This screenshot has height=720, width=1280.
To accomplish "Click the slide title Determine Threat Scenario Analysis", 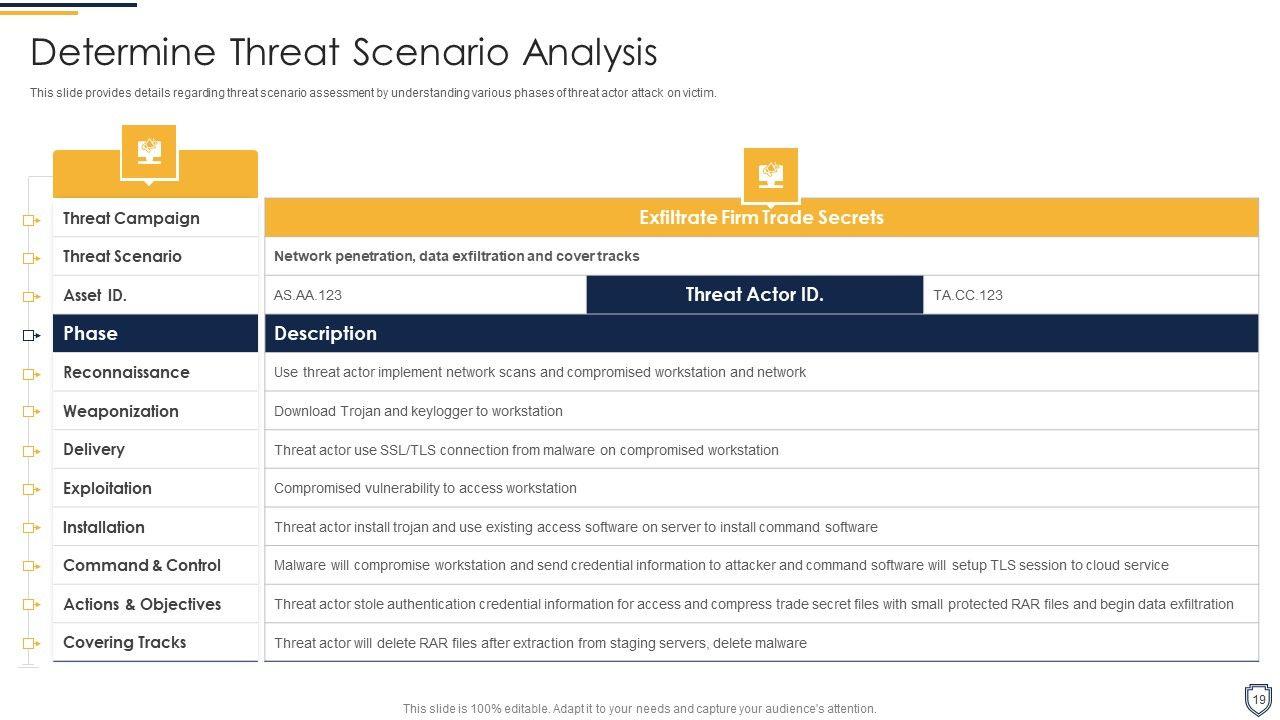I will pos(344,52).
